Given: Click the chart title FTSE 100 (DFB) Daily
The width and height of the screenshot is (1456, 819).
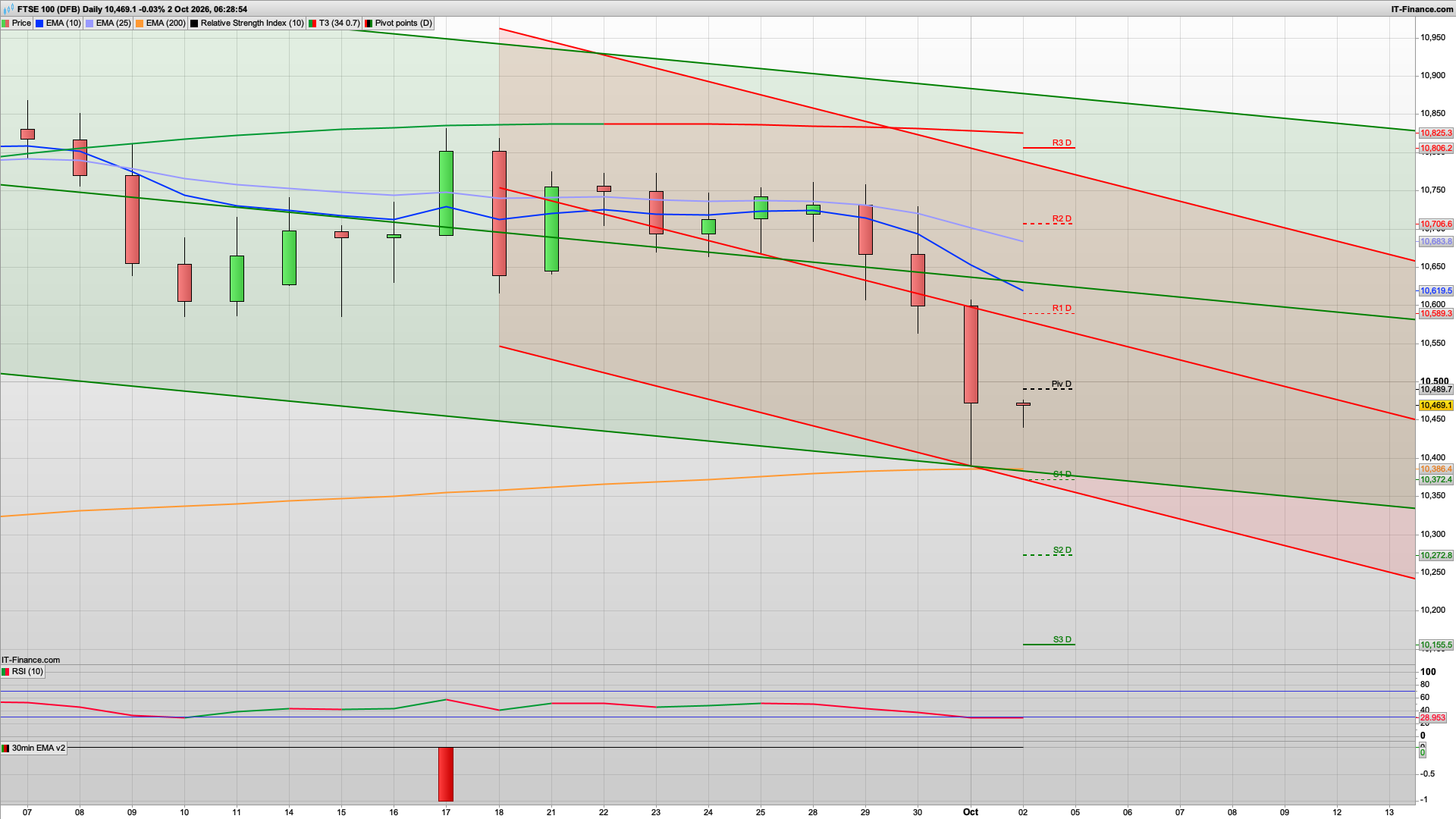Looking at the screenshot, I should point(60,9).
